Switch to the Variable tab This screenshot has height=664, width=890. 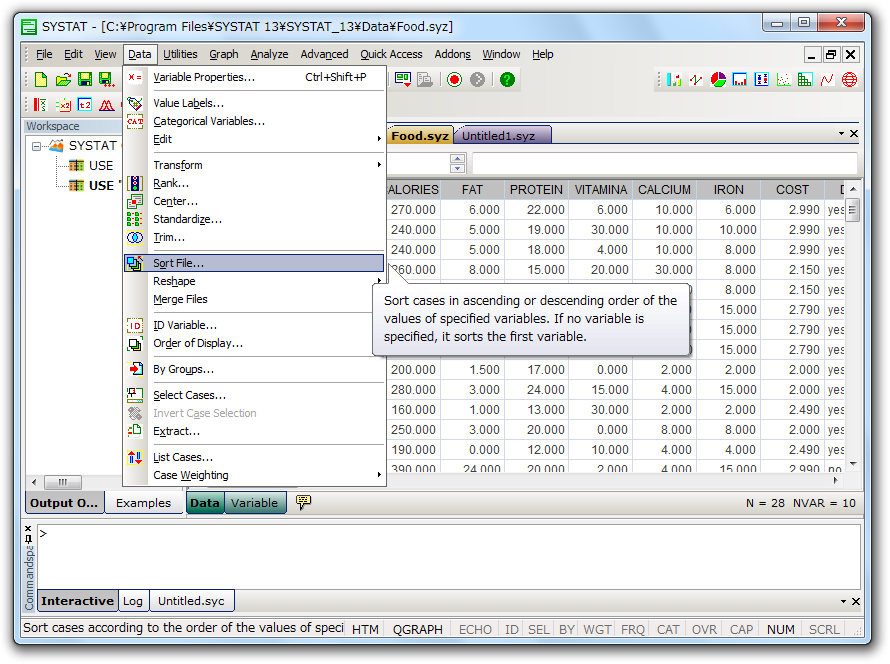point(254,503)
